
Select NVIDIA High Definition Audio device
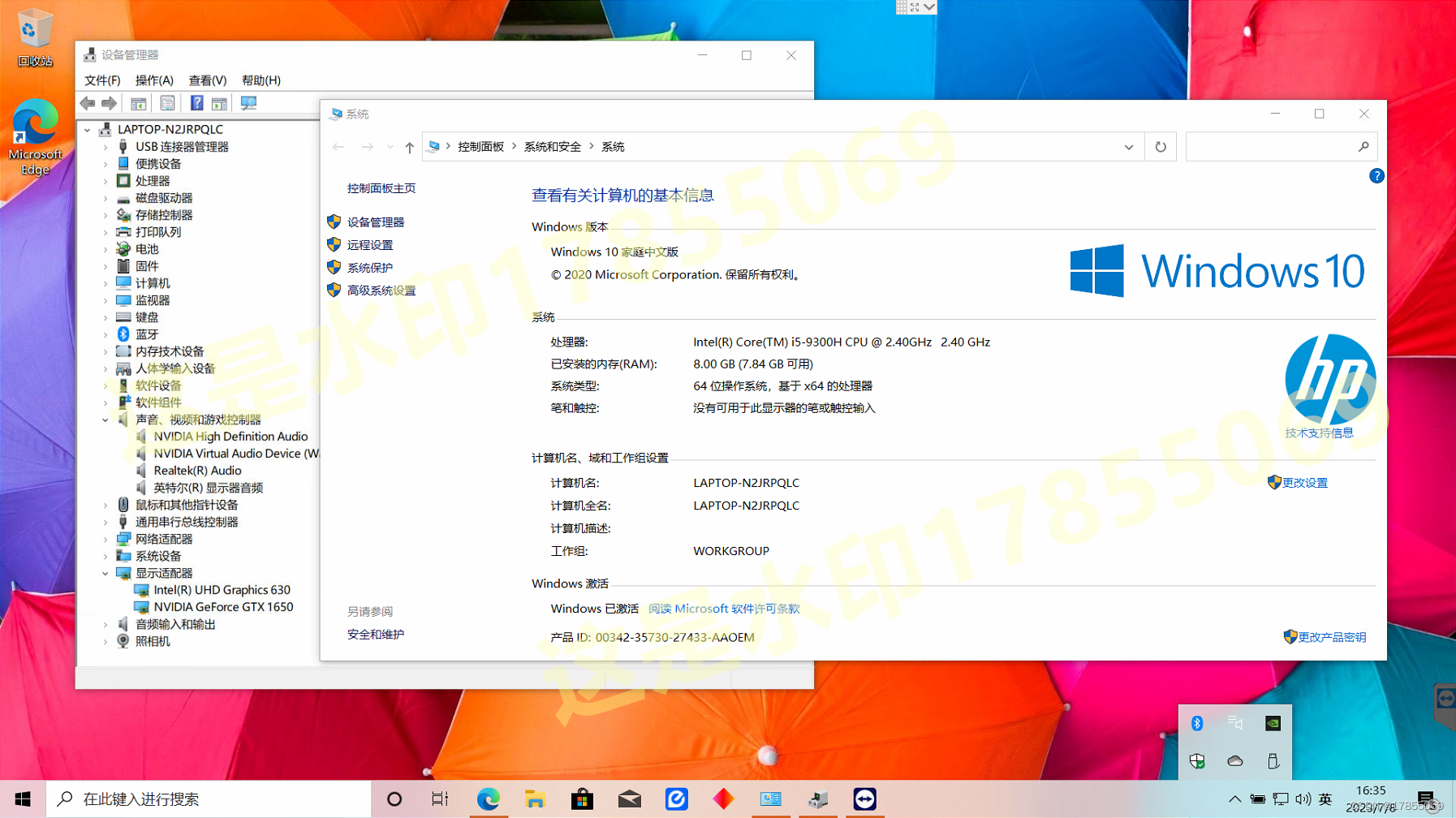point(230,437)
